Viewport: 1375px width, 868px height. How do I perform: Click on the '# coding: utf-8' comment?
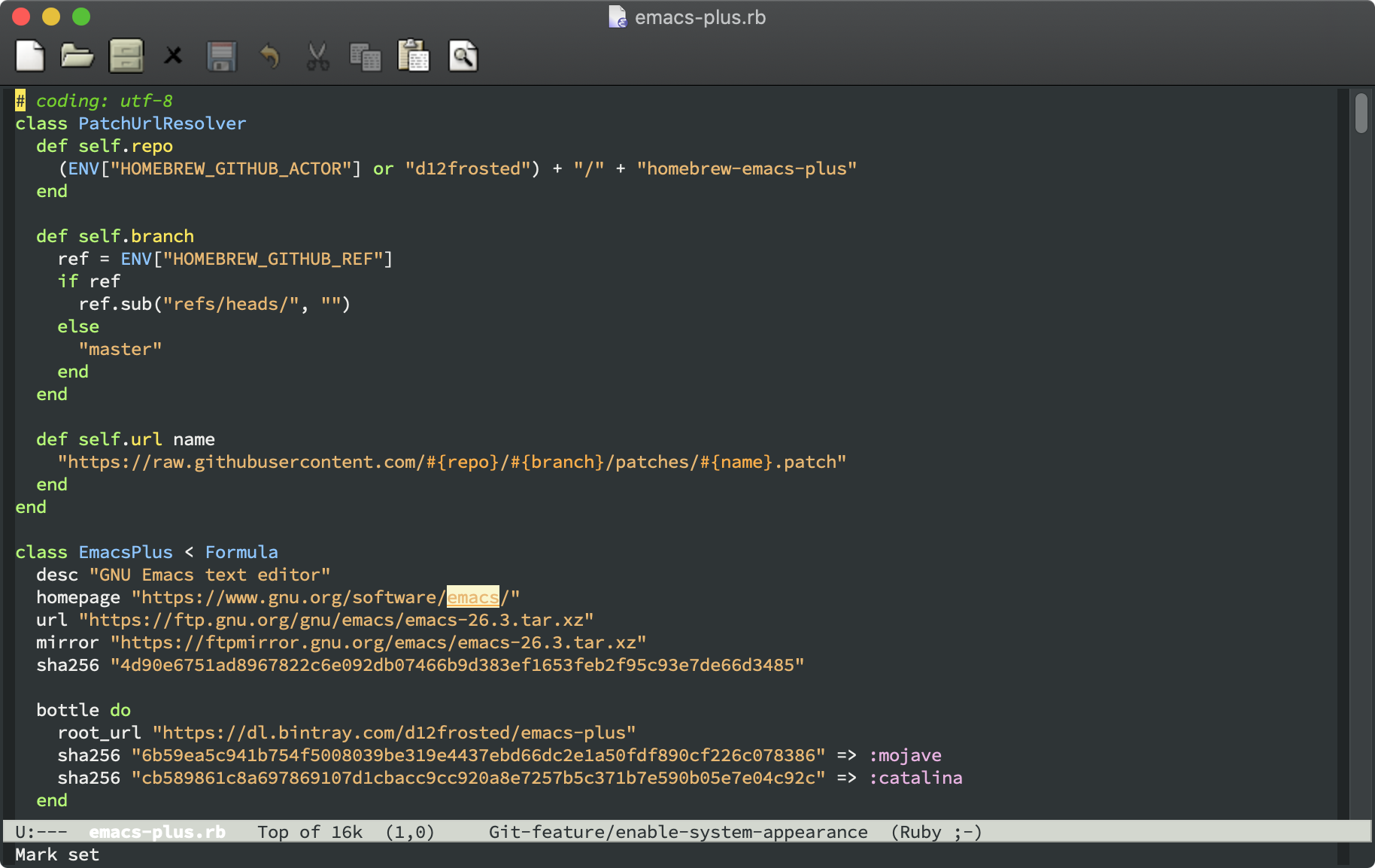pos(94,101)
